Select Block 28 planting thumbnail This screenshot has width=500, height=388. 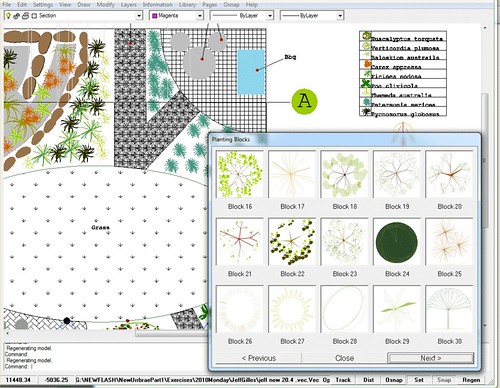pyautogui.click(x=344, y=309)
